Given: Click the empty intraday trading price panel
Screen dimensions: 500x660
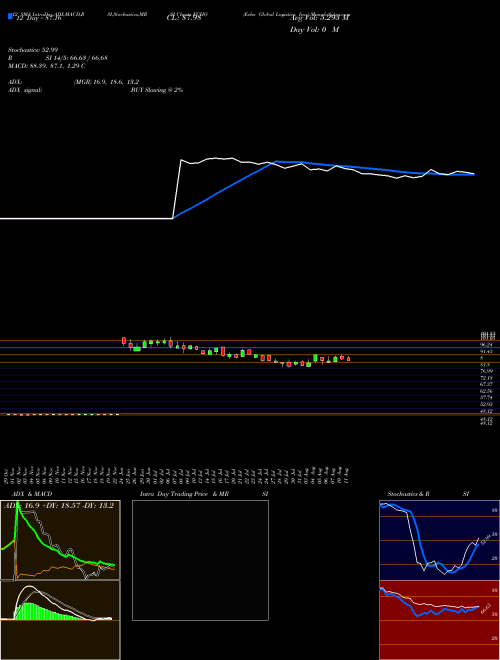Looking at the screenshot, I should coord(200,560).
